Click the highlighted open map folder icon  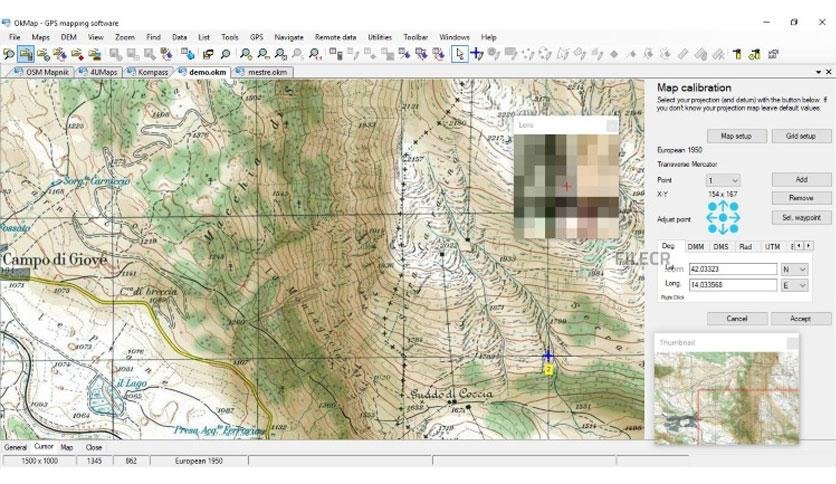point(26,54)
